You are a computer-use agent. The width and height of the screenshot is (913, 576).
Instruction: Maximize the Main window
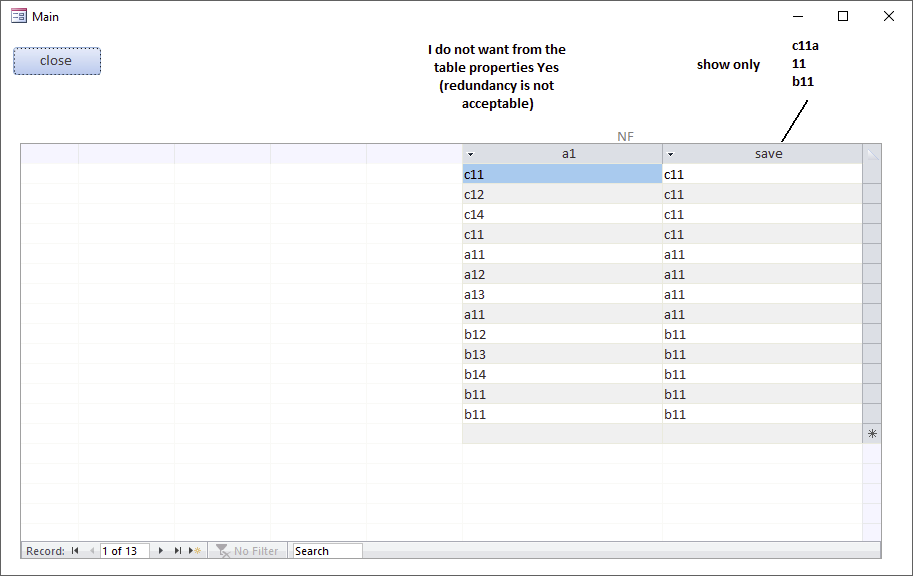[843, 16]
